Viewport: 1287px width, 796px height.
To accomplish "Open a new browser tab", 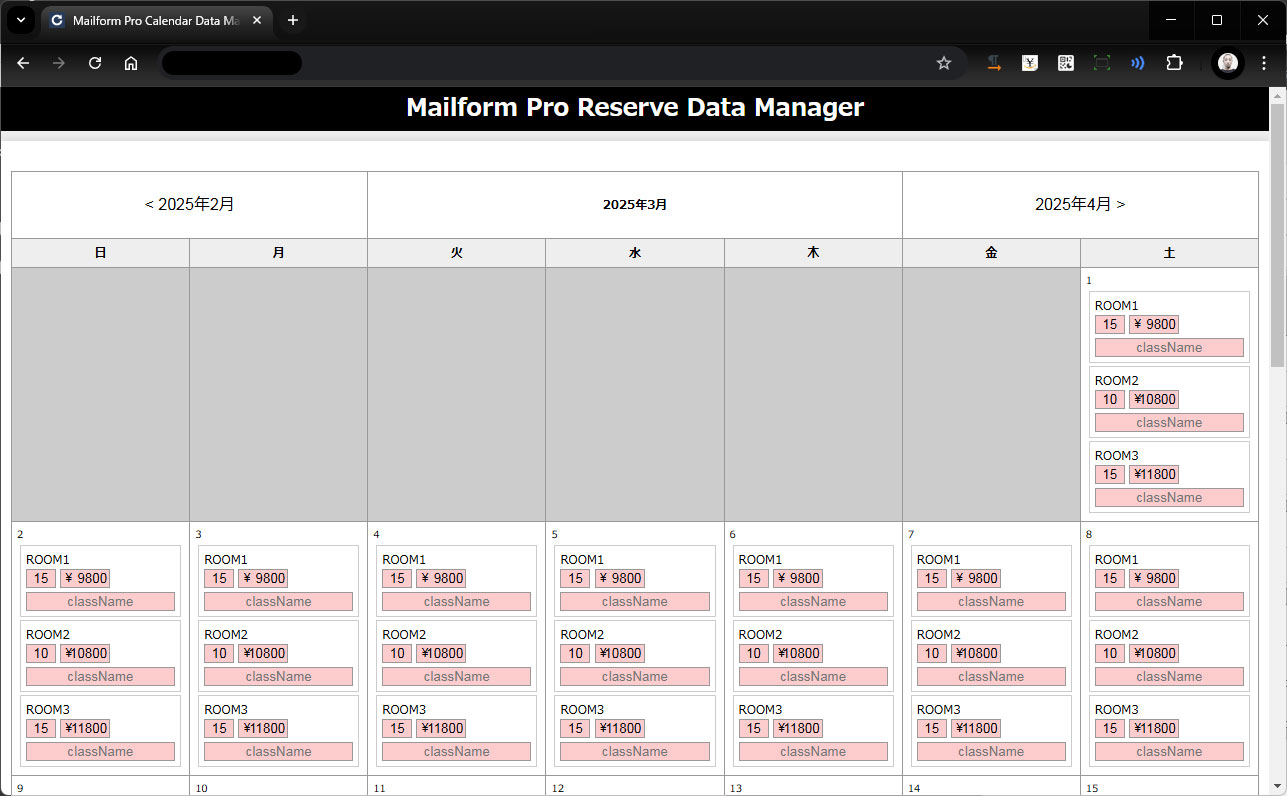I will pyautogui.click(x=293, y=20).
